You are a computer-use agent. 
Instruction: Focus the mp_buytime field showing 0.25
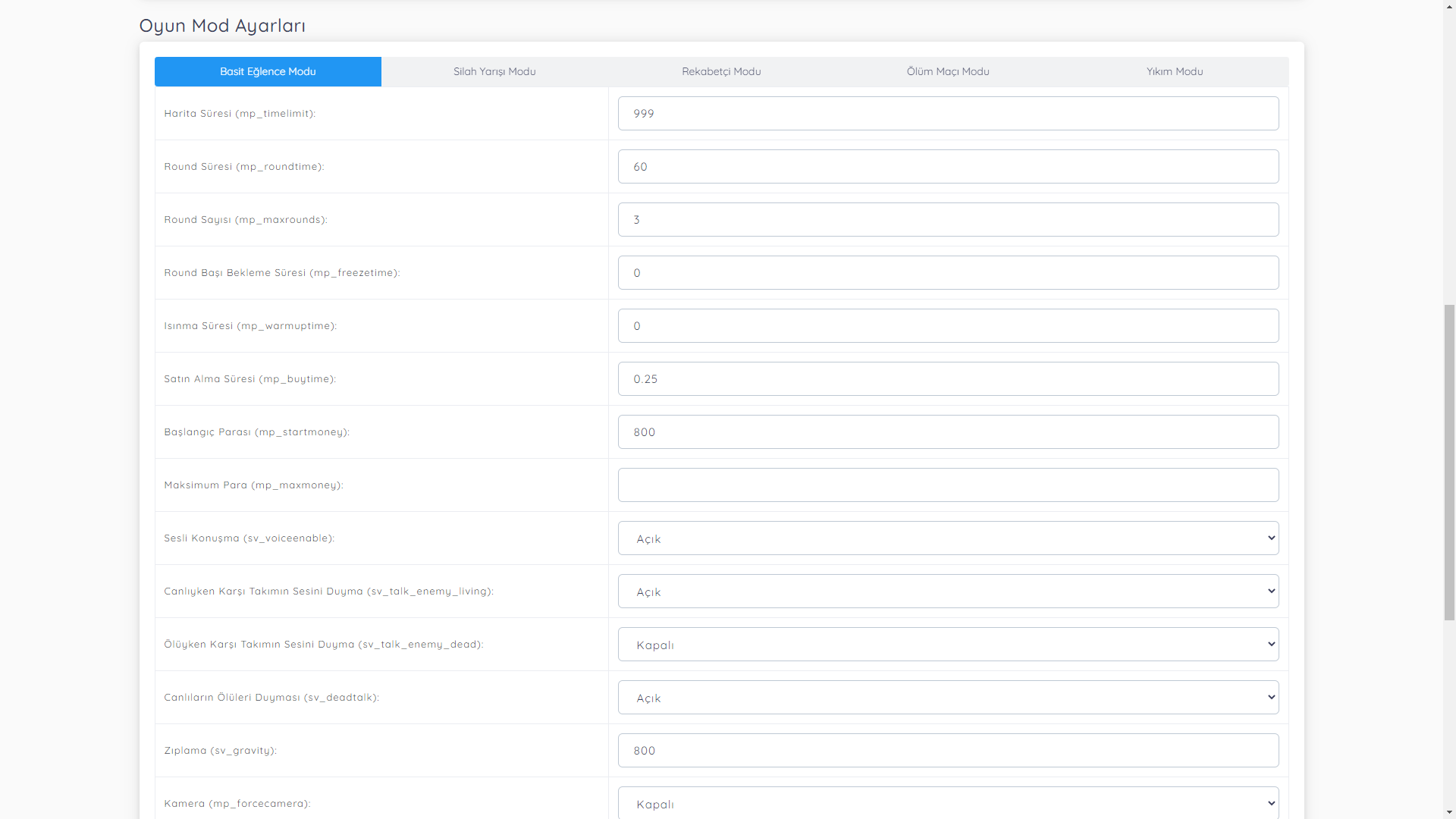(x=948, y=378)
